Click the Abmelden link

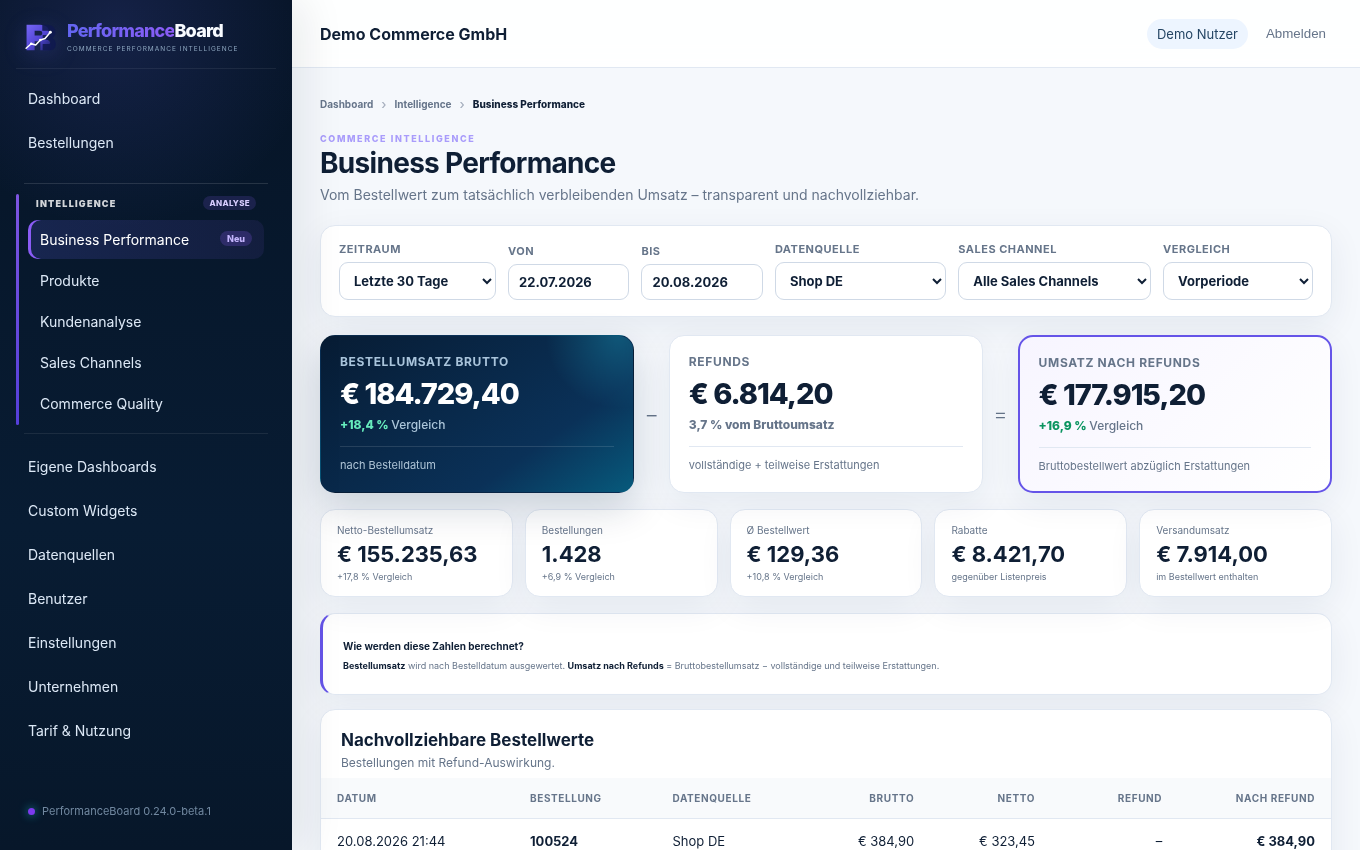pyautogui.click(x=1296, y=34)
